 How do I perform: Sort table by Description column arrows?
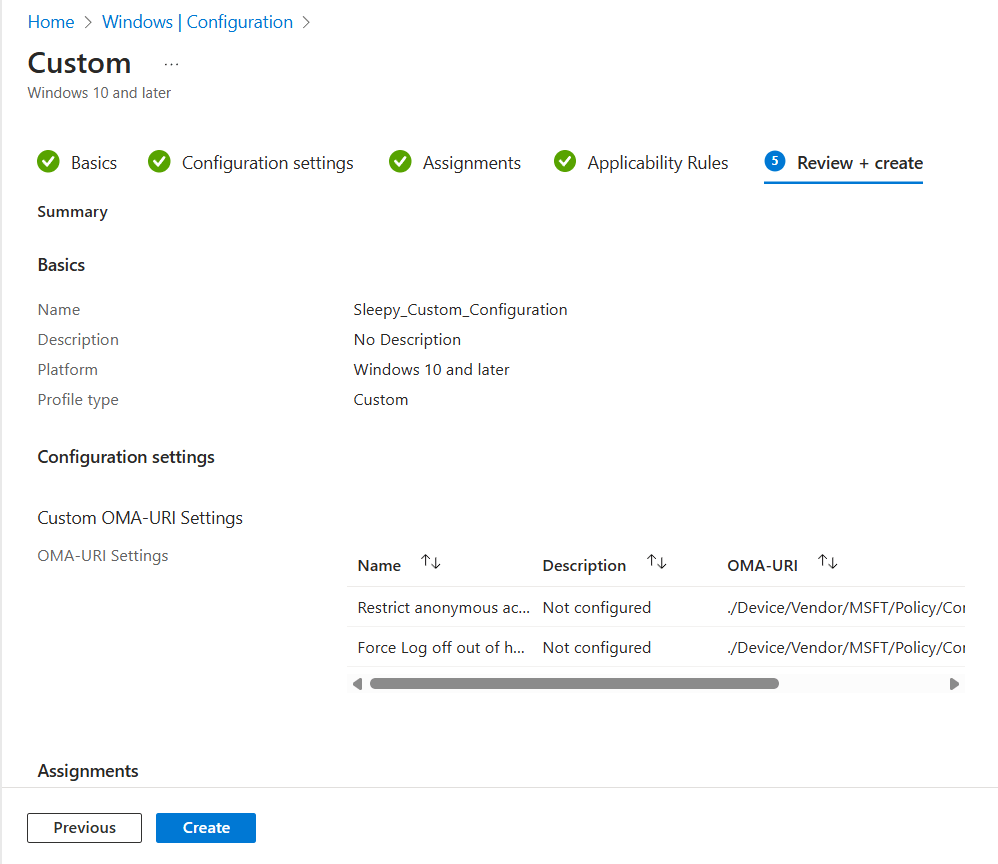click(657, 563)
